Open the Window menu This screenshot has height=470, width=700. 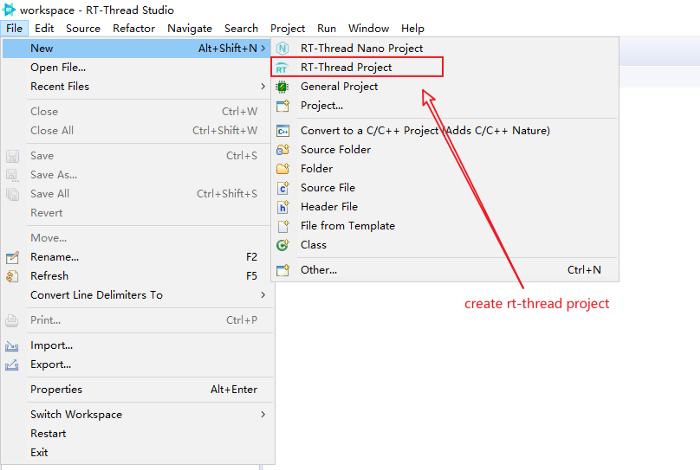[x=368, y=29]
